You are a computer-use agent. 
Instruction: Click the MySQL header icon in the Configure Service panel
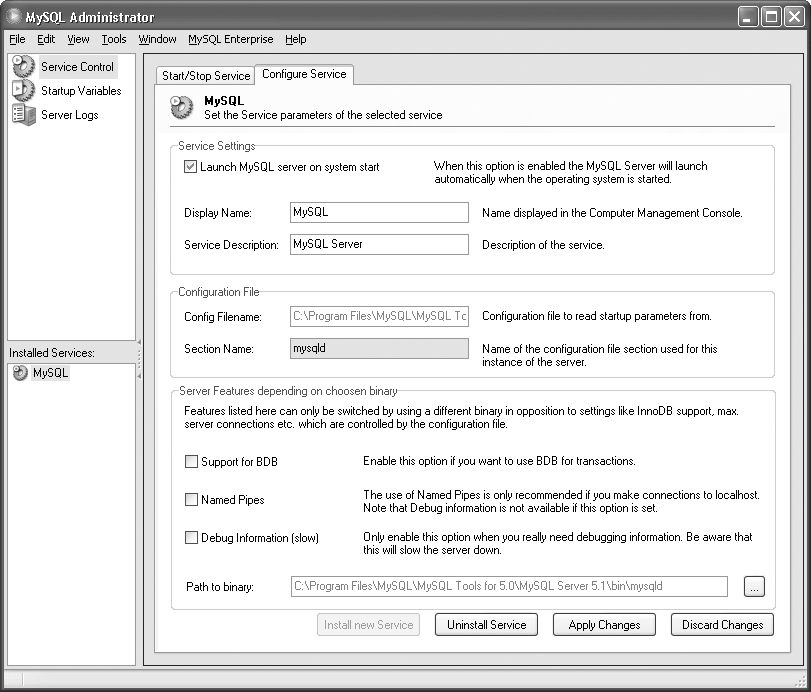point(182,107)
